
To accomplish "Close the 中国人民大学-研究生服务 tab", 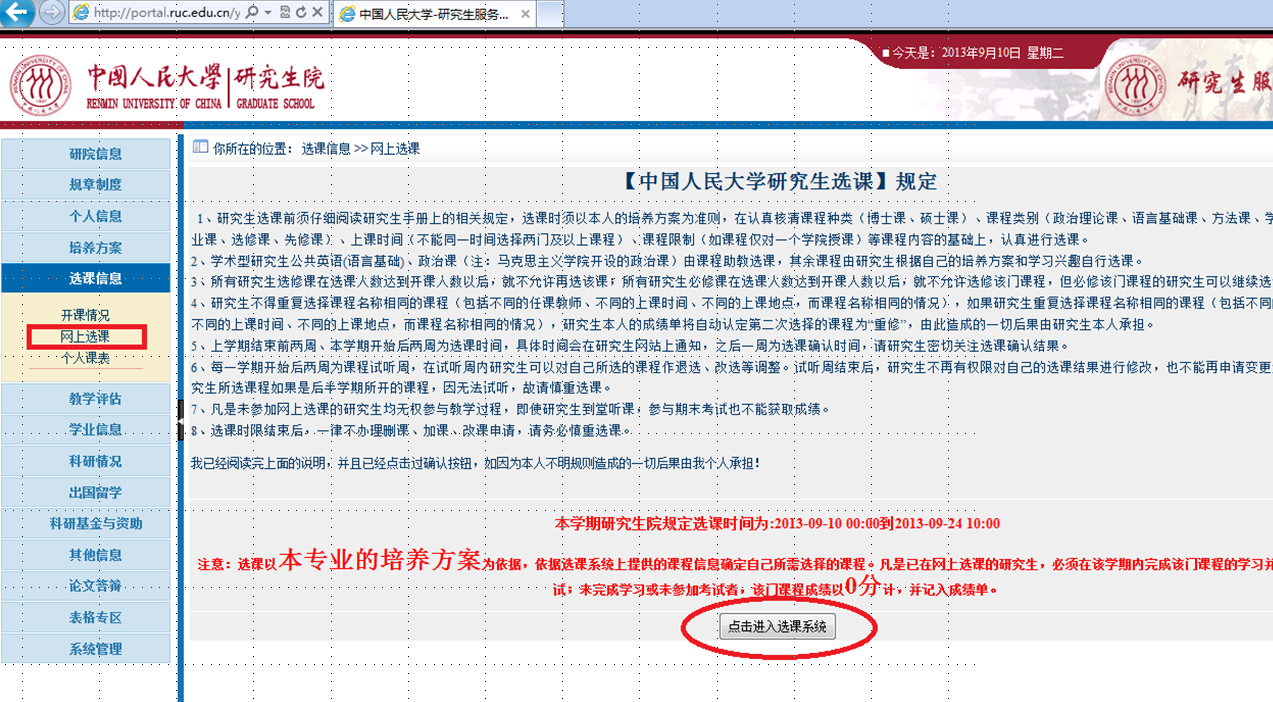I will (x=527, y=14).
